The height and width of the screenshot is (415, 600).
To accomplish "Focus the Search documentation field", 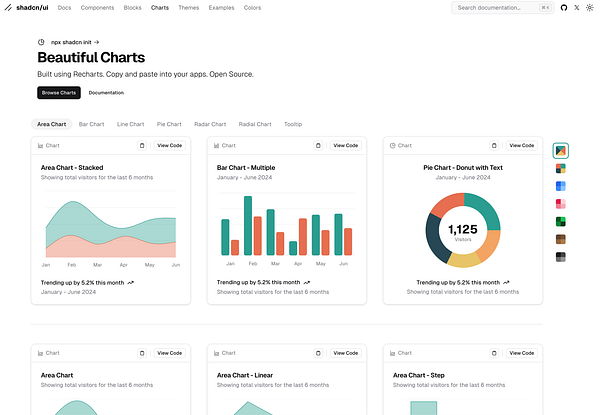I will 502,8.
